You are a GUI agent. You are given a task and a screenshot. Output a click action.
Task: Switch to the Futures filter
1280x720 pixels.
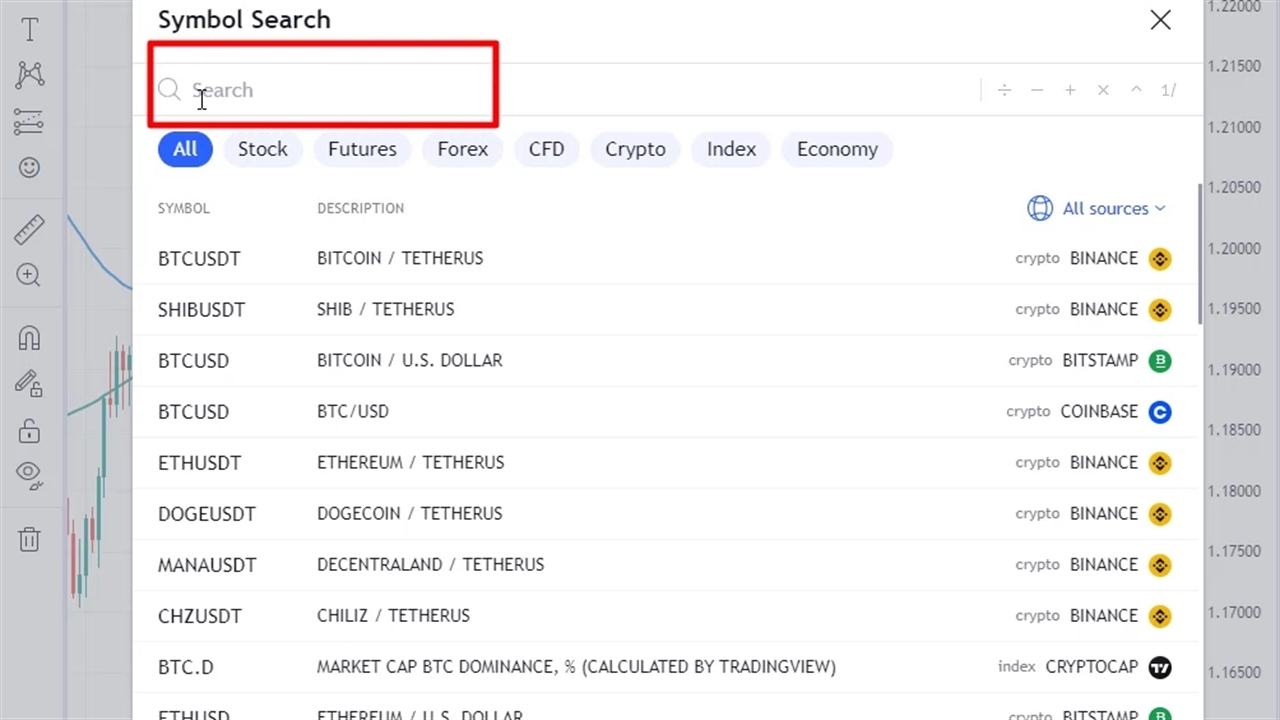click(362, 149)
